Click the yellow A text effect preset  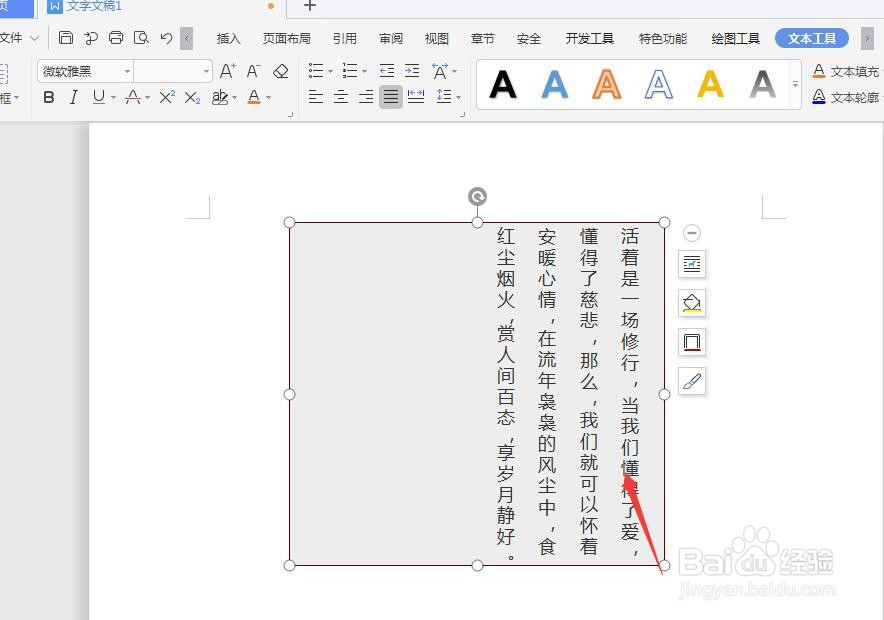[711, 86]
